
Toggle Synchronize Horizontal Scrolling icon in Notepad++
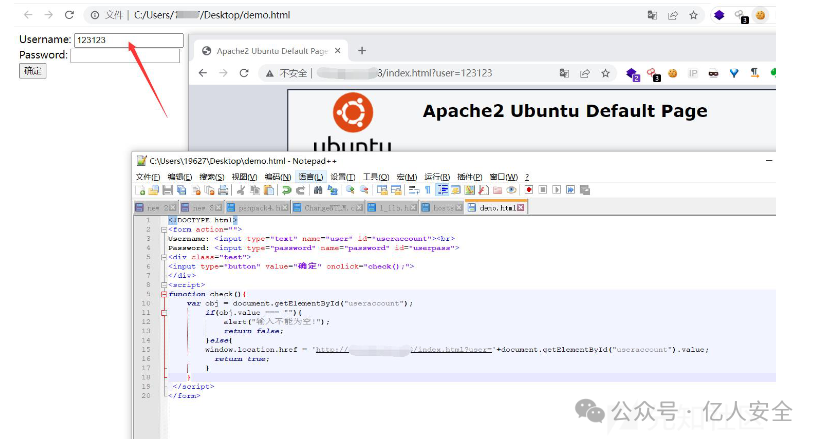pyautogui.click(x=396, y=190)
